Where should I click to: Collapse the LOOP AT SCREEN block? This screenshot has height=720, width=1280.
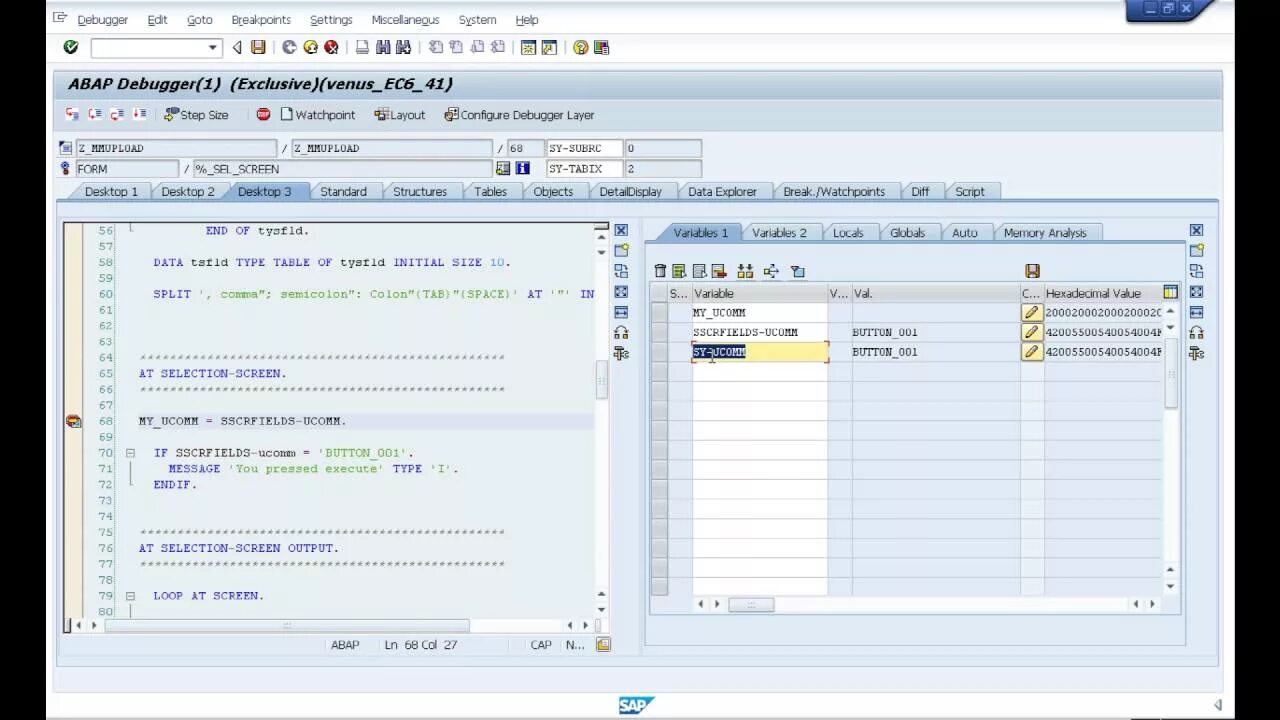[x=130, y=595]
